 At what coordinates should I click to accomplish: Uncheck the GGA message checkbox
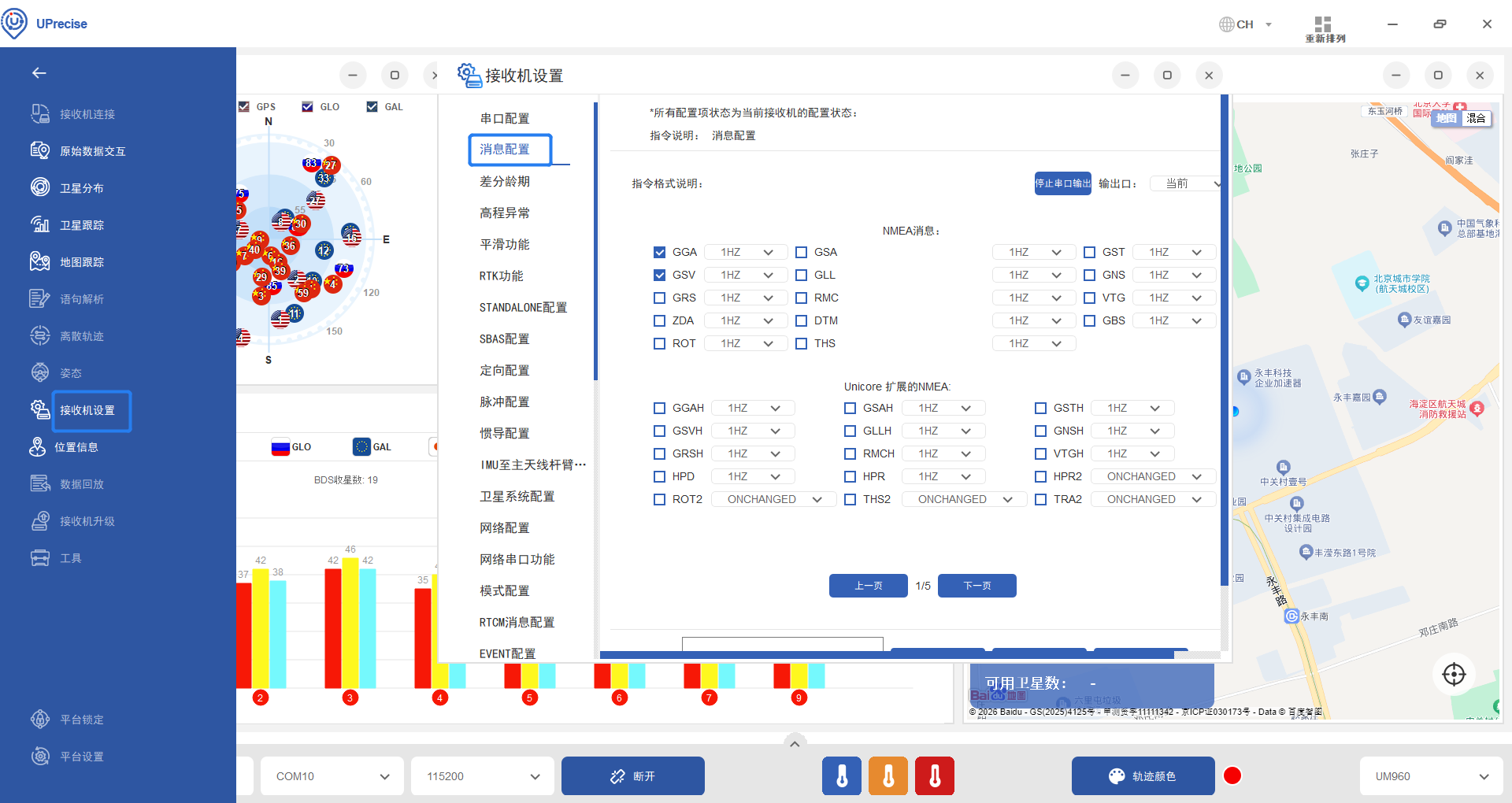[660, 253]
